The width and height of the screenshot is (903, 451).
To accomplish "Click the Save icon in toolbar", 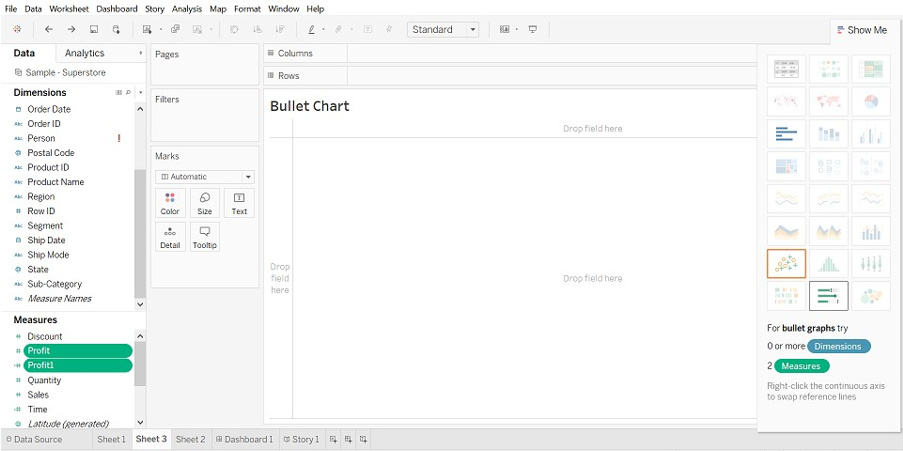I will (x=94, y=29).
